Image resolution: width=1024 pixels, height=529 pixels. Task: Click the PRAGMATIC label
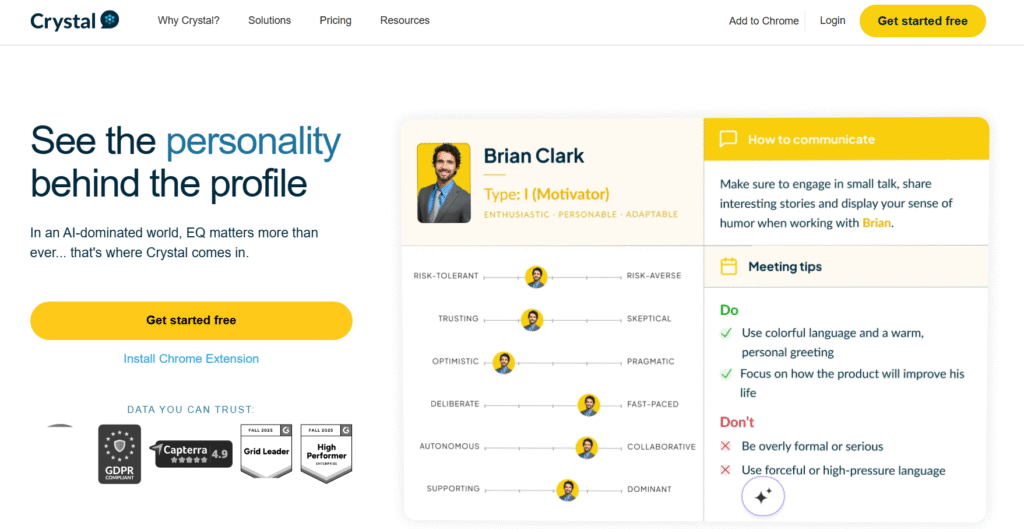tap(650, 361)
